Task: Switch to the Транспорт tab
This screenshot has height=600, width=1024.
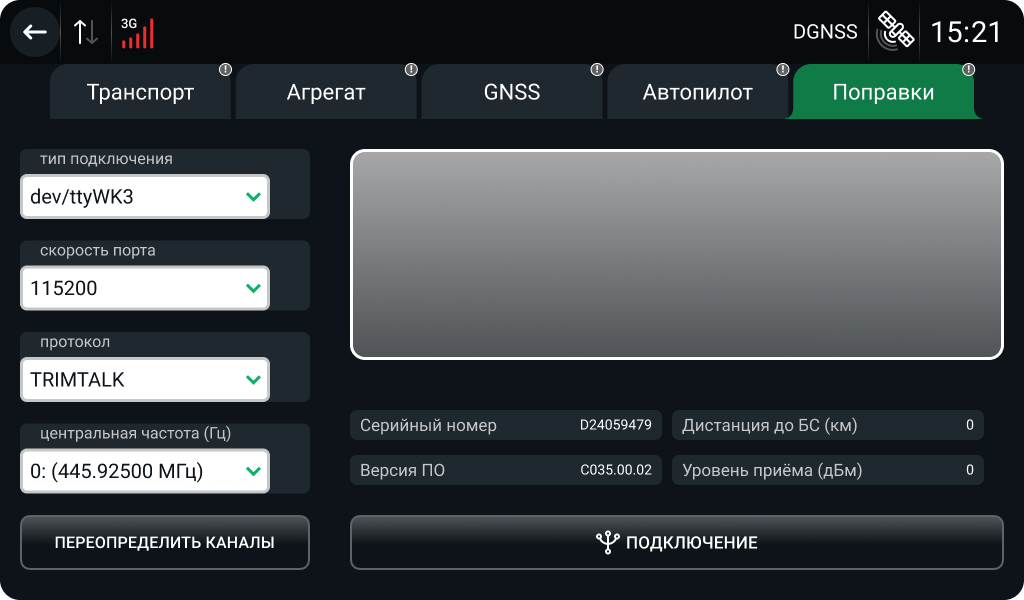Action: tap(140, 93)
